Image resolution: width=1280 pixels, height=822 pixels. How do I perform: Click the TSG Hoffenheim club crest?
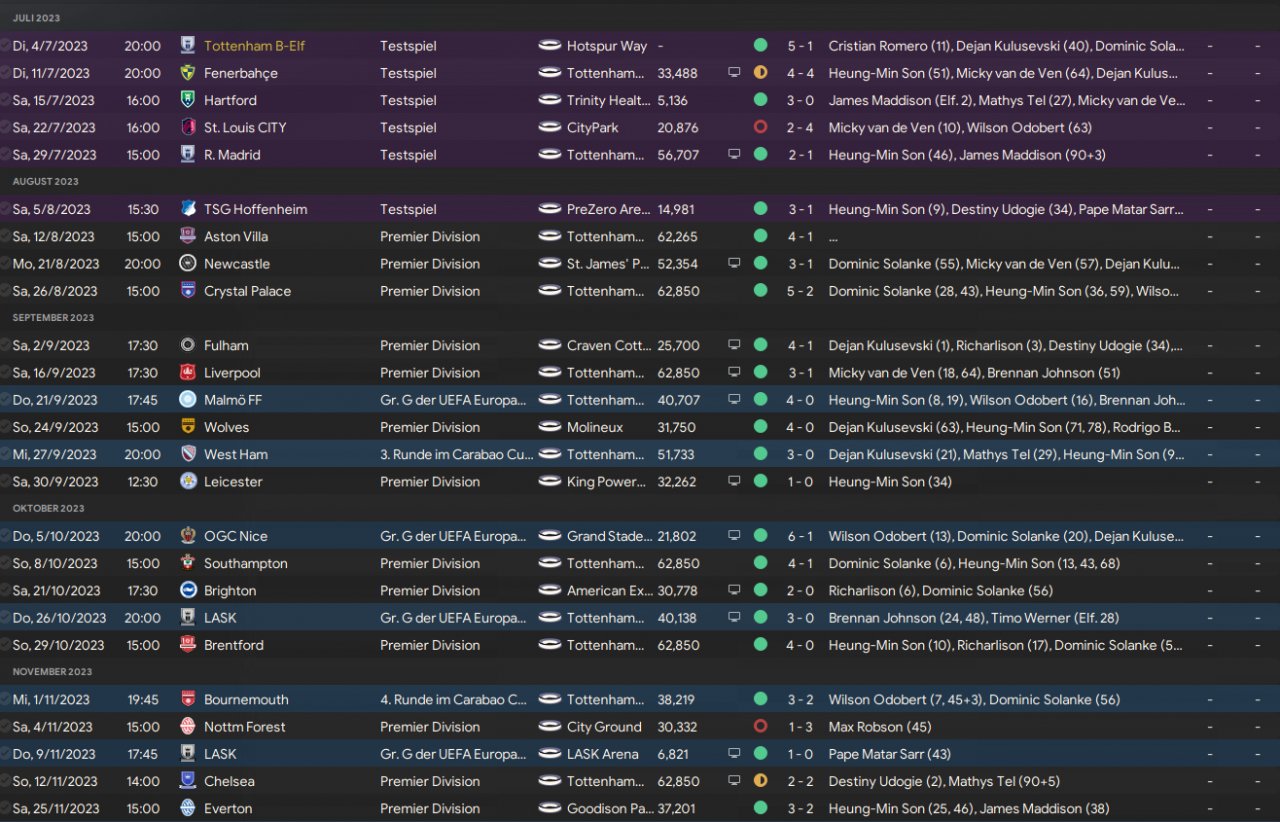pos(187,209)
